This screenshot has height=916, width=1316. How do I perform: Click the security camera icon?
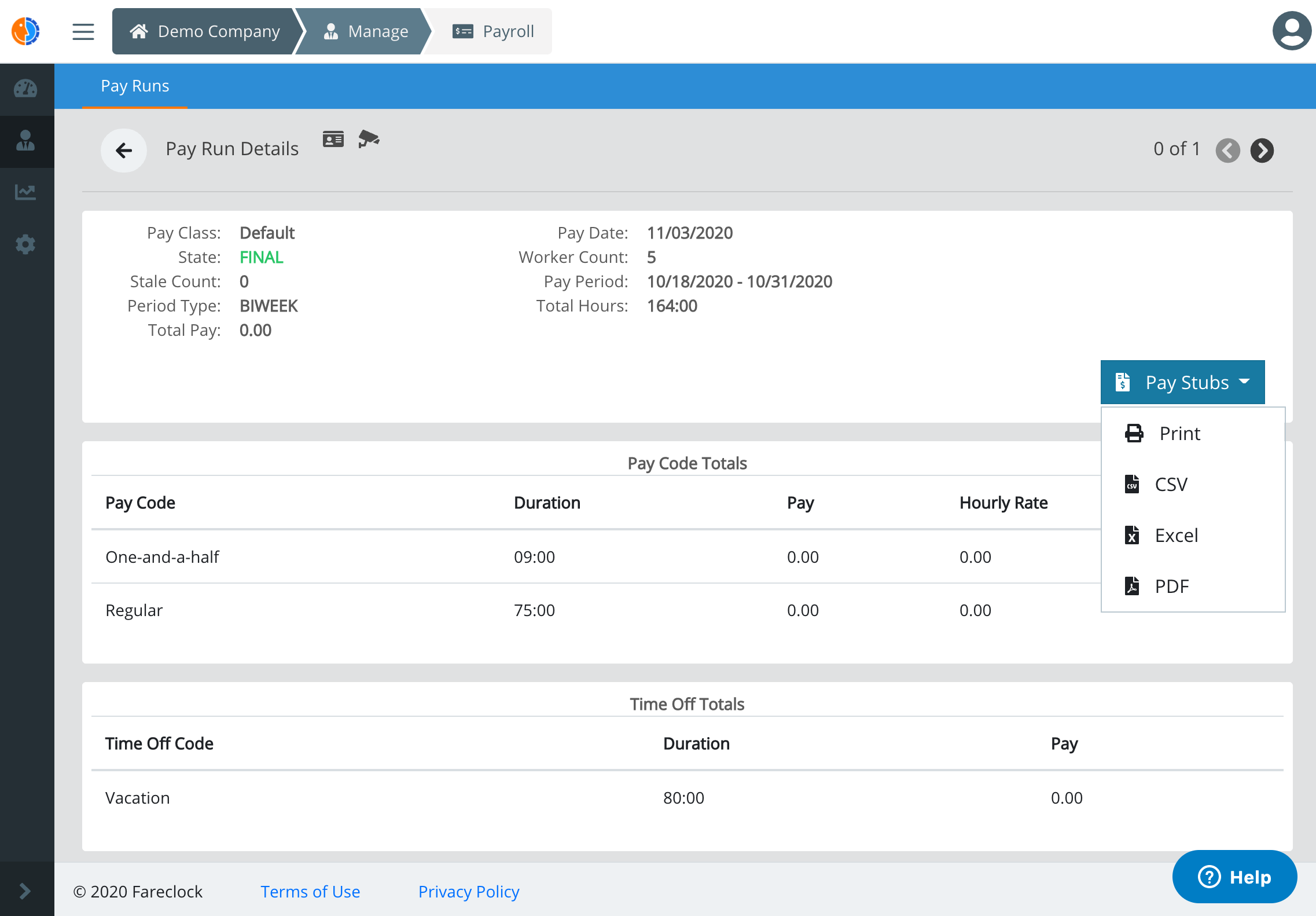pos(369,139)
